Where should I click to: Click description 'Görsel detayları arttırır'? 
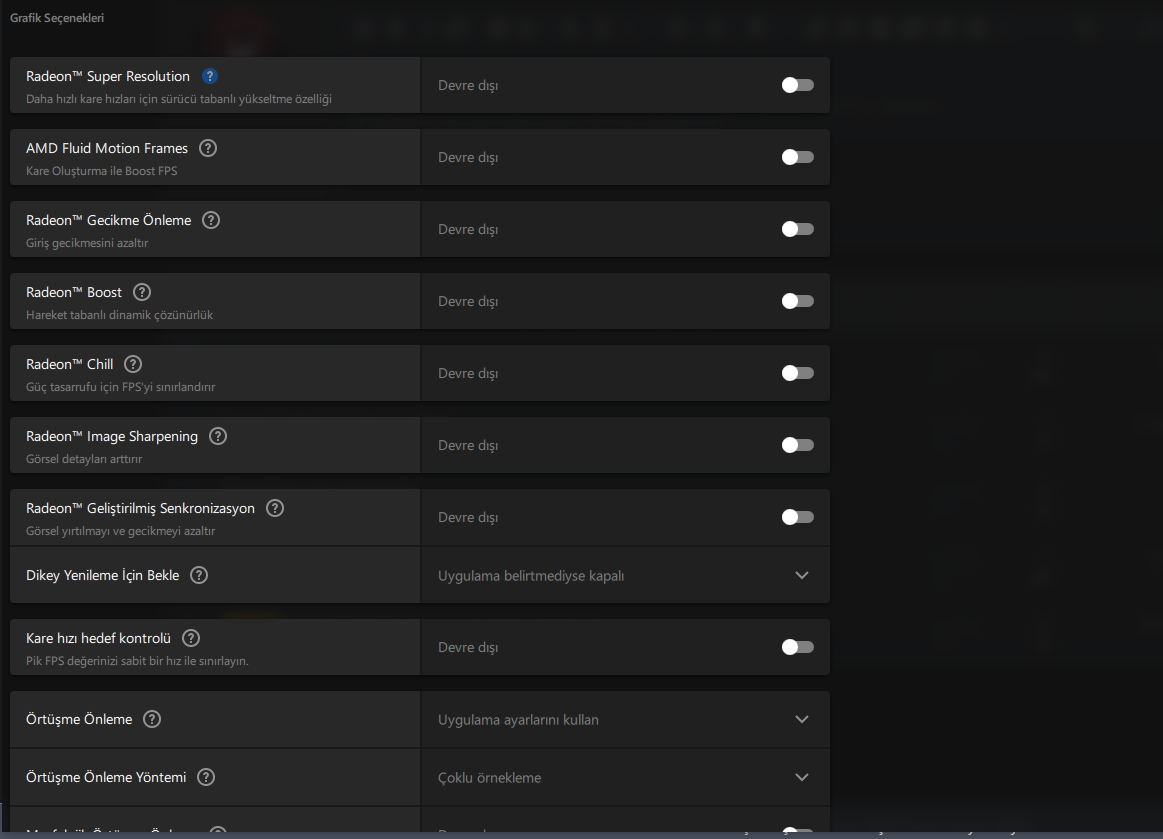click(84, 458)
